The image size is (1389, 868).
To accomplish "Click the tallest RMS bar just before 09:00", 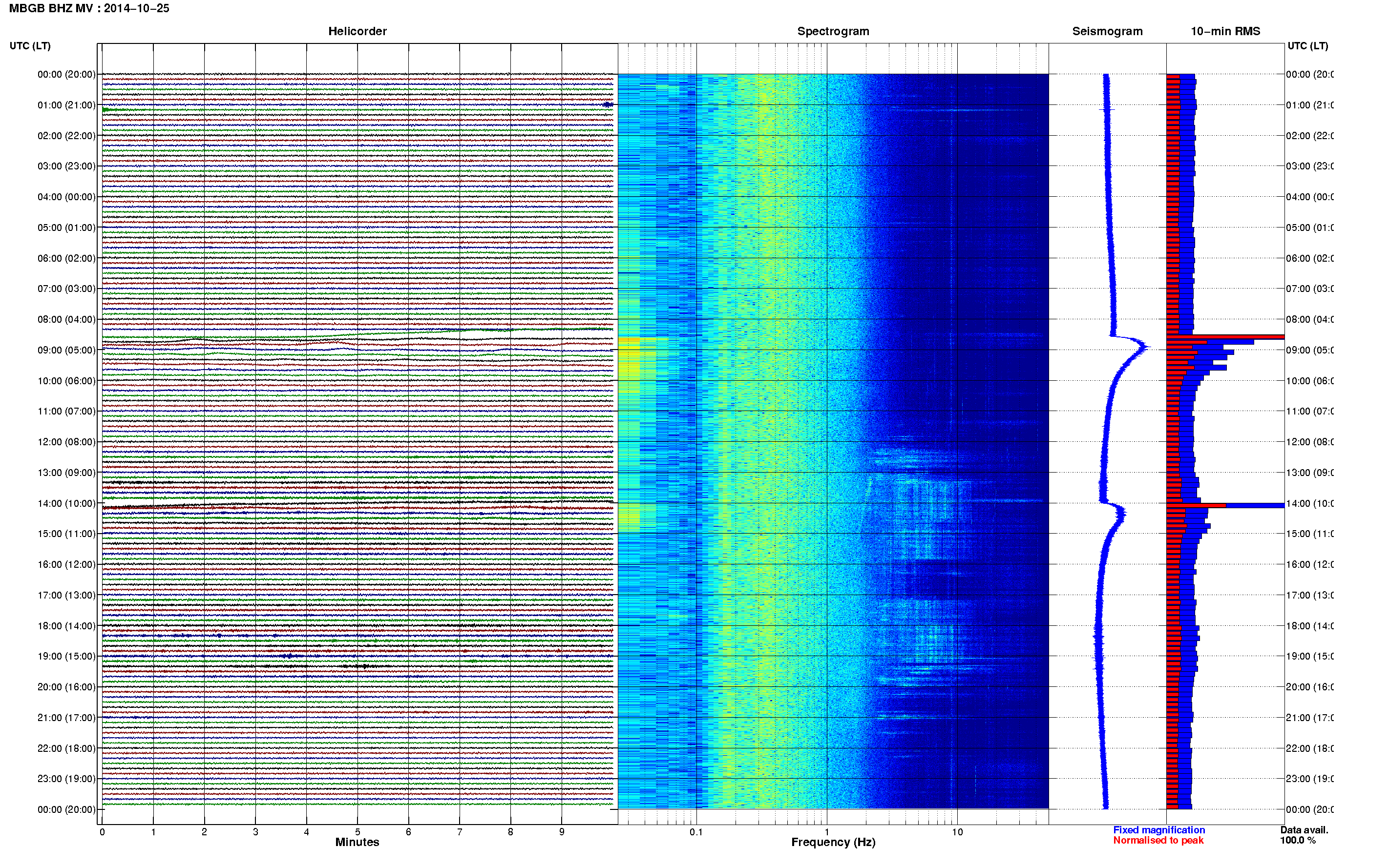I will (x=1225, y=337).
